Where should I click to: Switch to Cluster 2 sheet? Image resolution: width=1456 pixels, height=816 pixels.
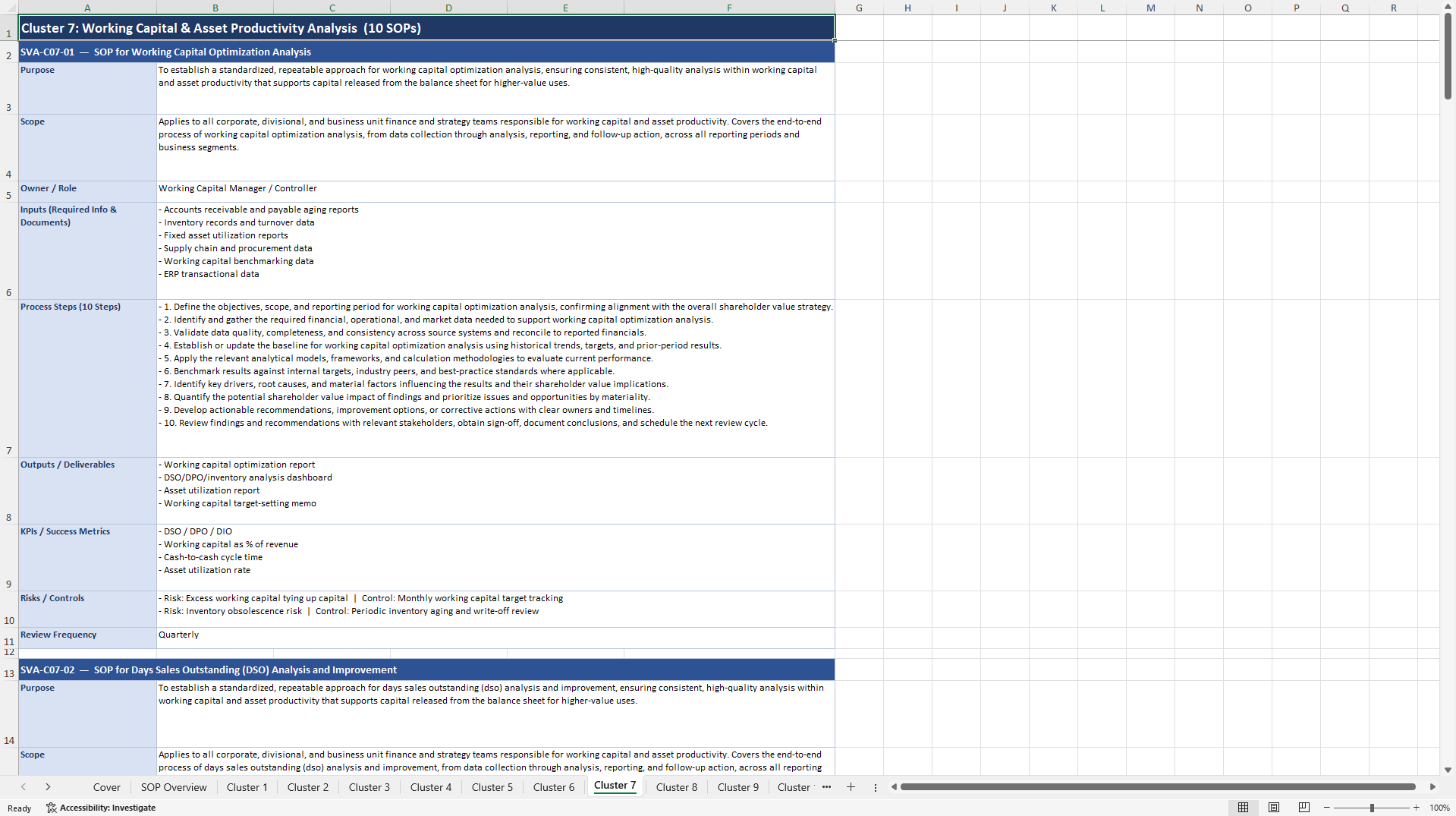coord(308,787)
